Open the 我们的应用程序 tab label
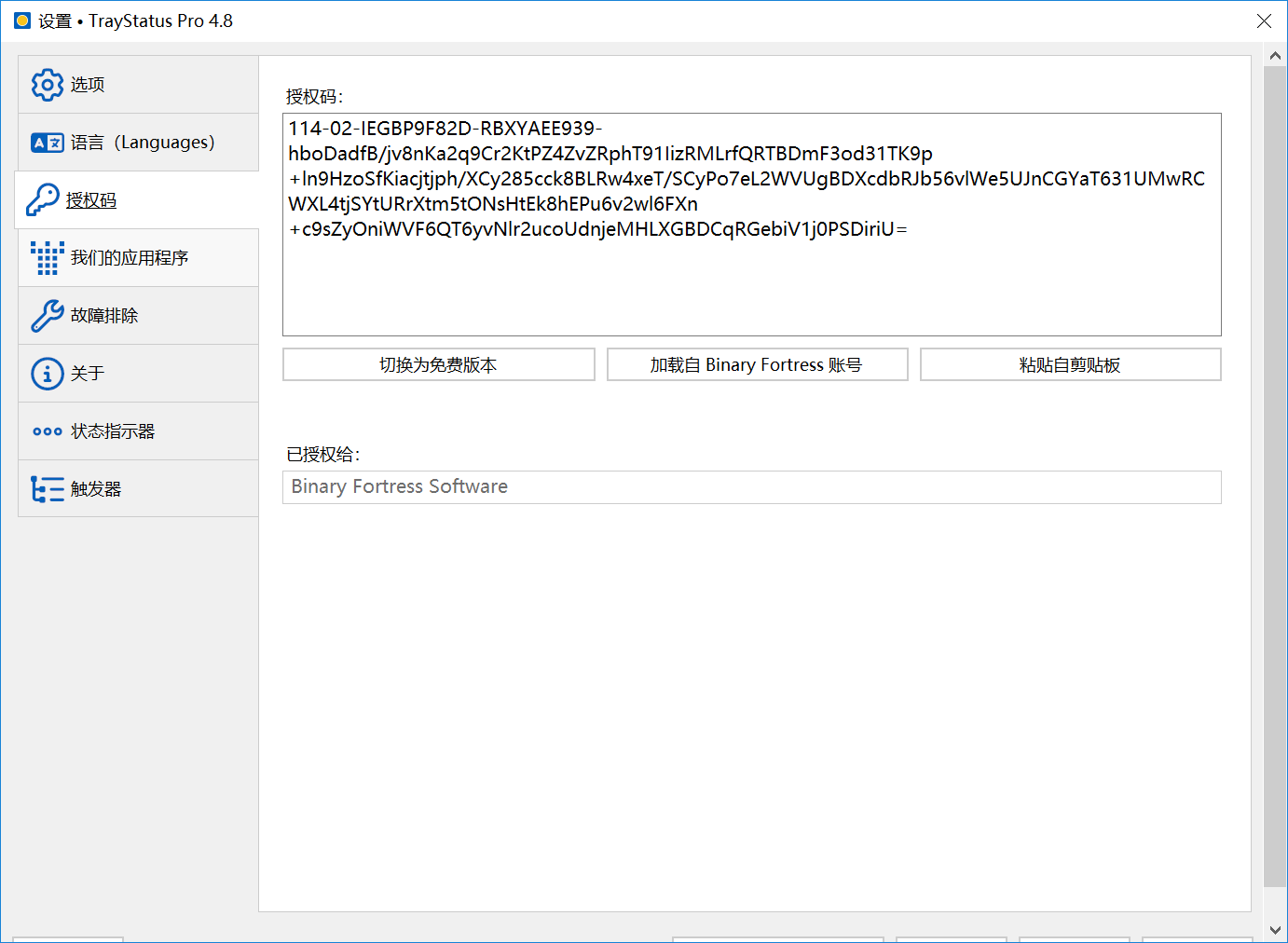 click(x=130, y=258)
